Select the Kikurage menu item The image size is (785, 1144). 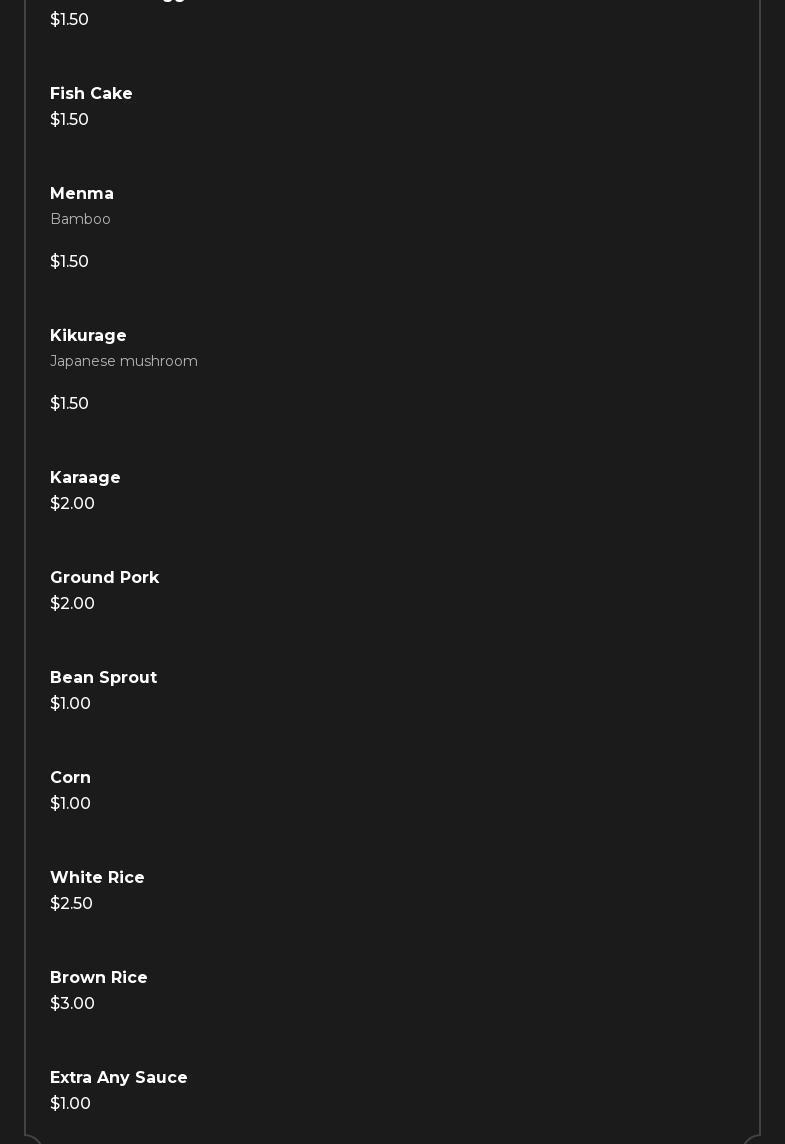coord(88,336)
